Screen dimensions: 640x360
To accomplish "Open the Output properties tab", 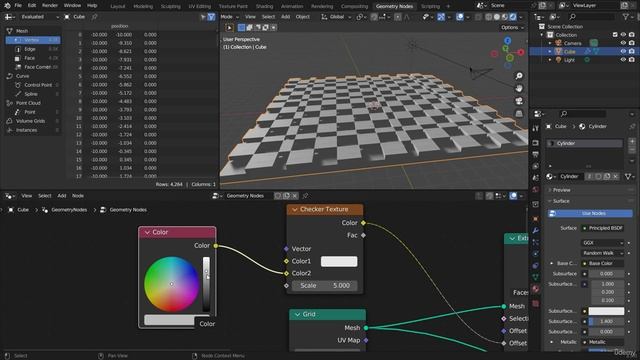I will coord(536,154).
